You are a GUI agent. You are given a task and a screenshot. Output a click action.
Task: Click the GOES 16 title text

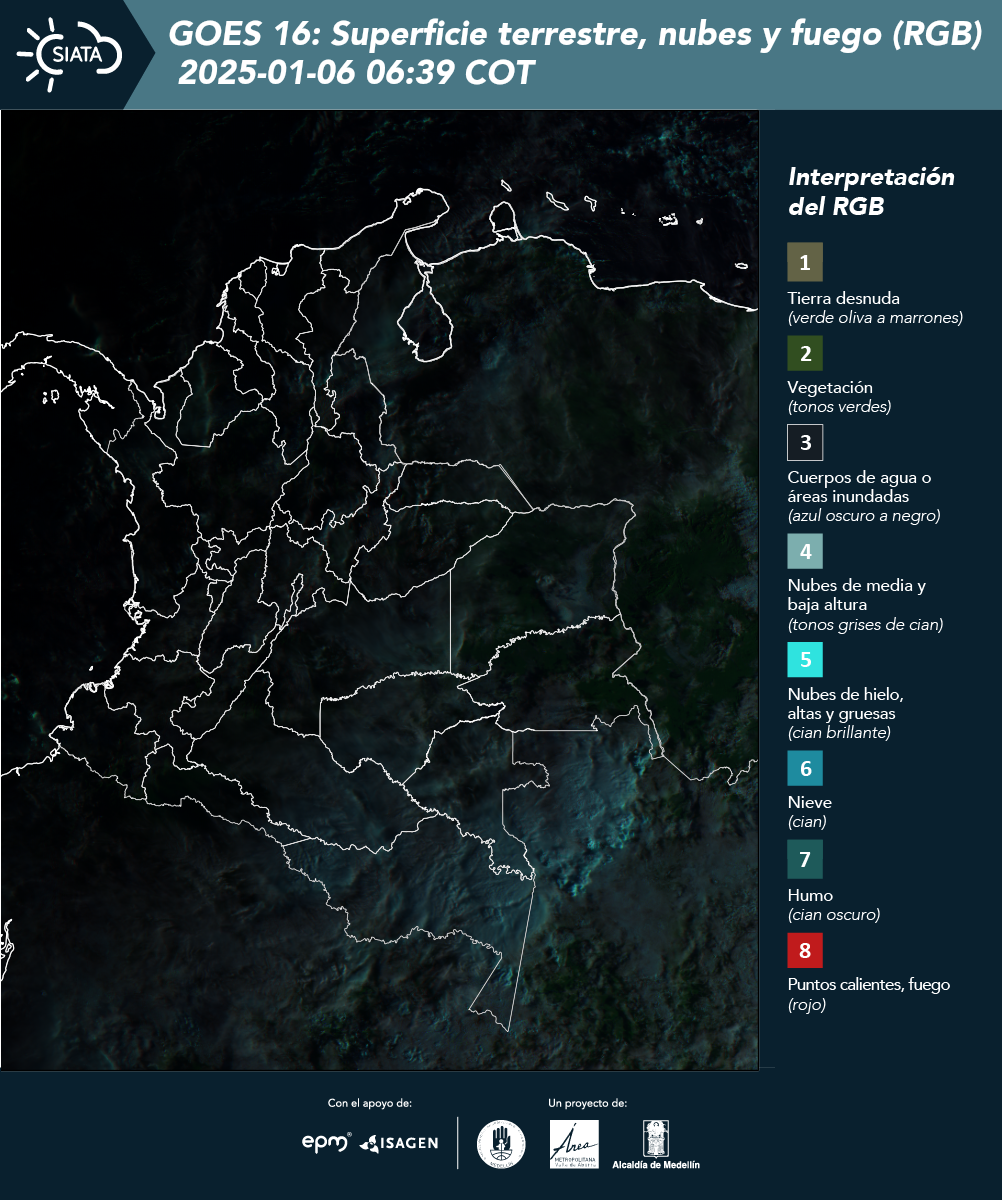coord(576,35)
